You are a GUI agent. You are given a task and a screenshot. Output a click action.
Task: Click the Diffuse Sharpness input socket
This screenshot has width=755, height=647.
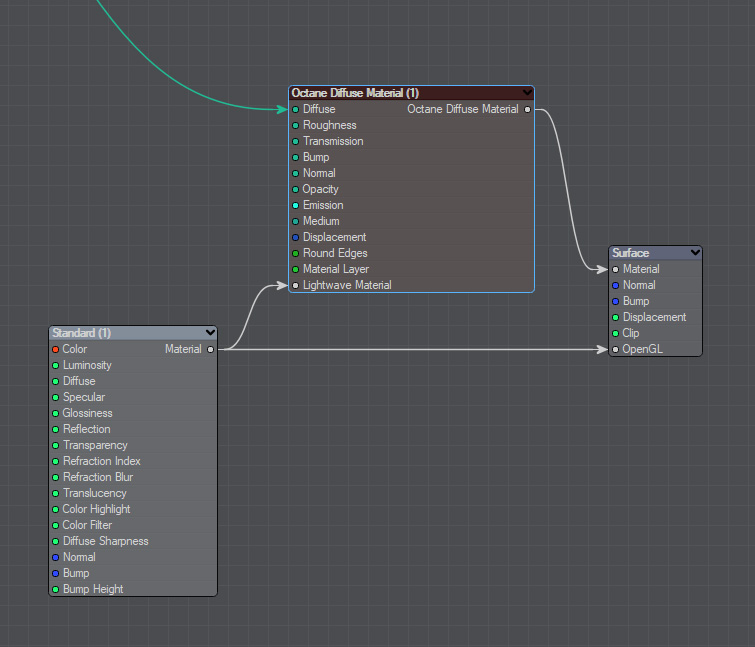(55, 541)
